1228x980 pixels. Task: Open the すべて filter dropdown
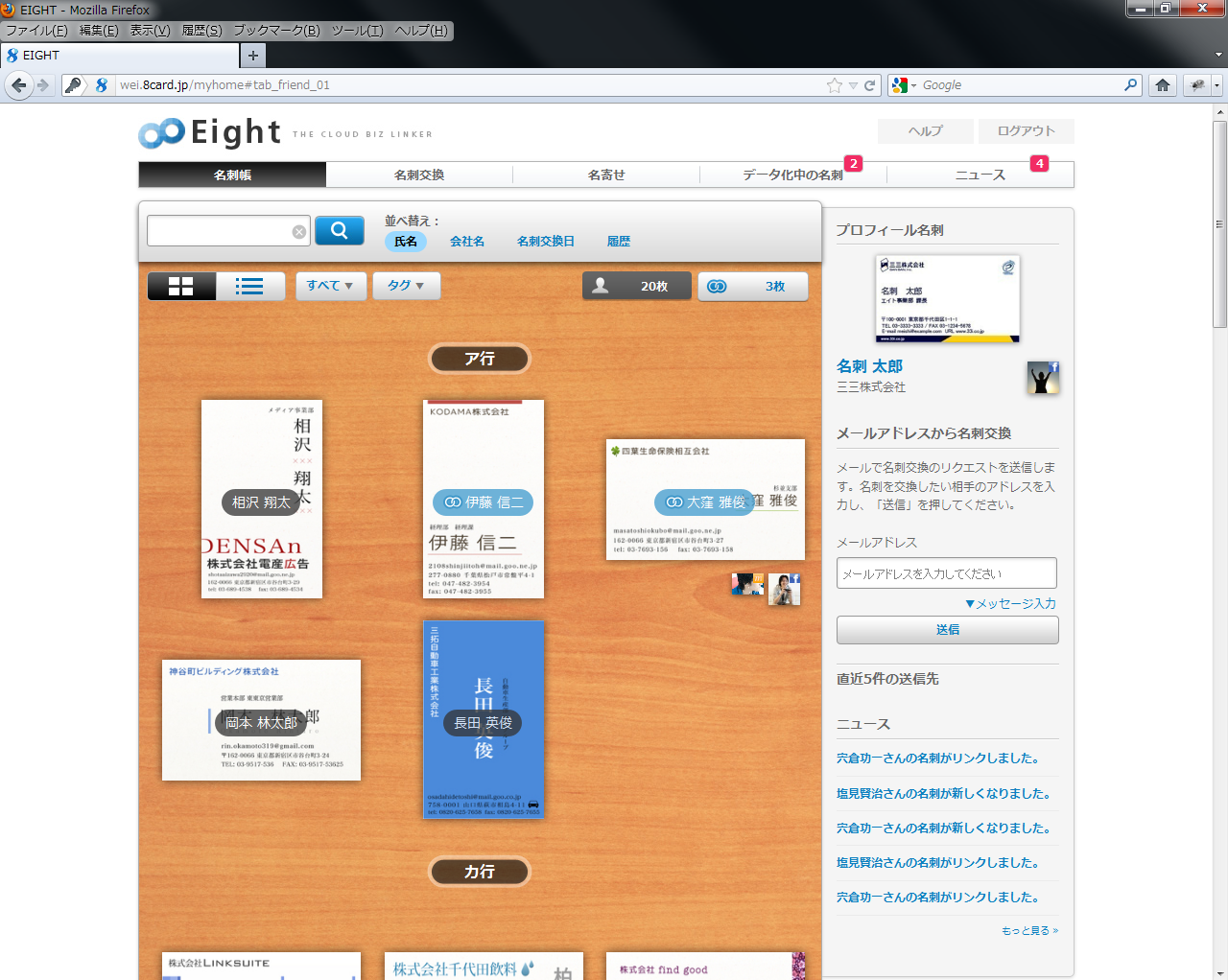point(331,286)
